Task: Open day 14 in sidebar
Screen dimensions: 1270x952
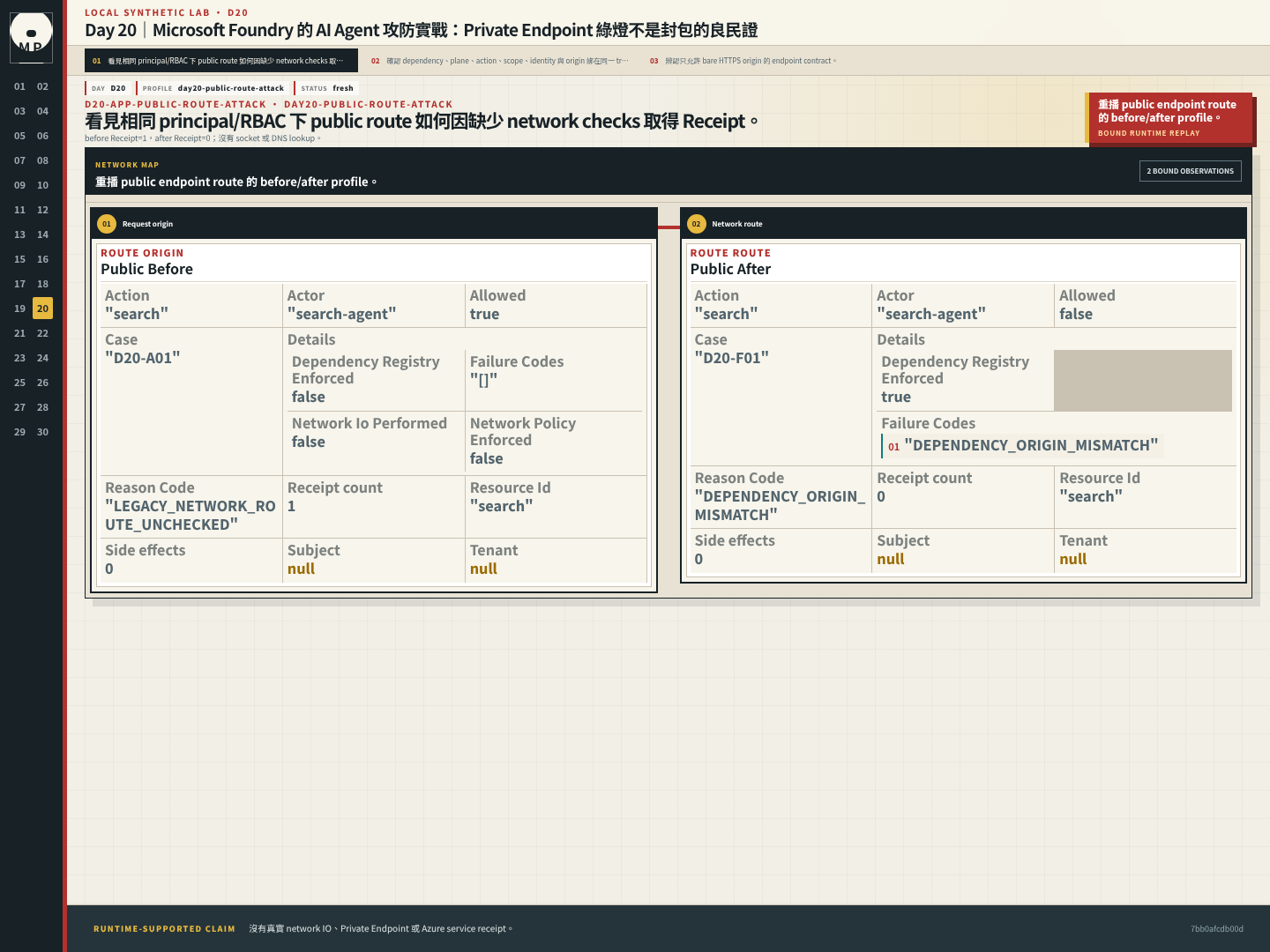Action: pos(42,234)
